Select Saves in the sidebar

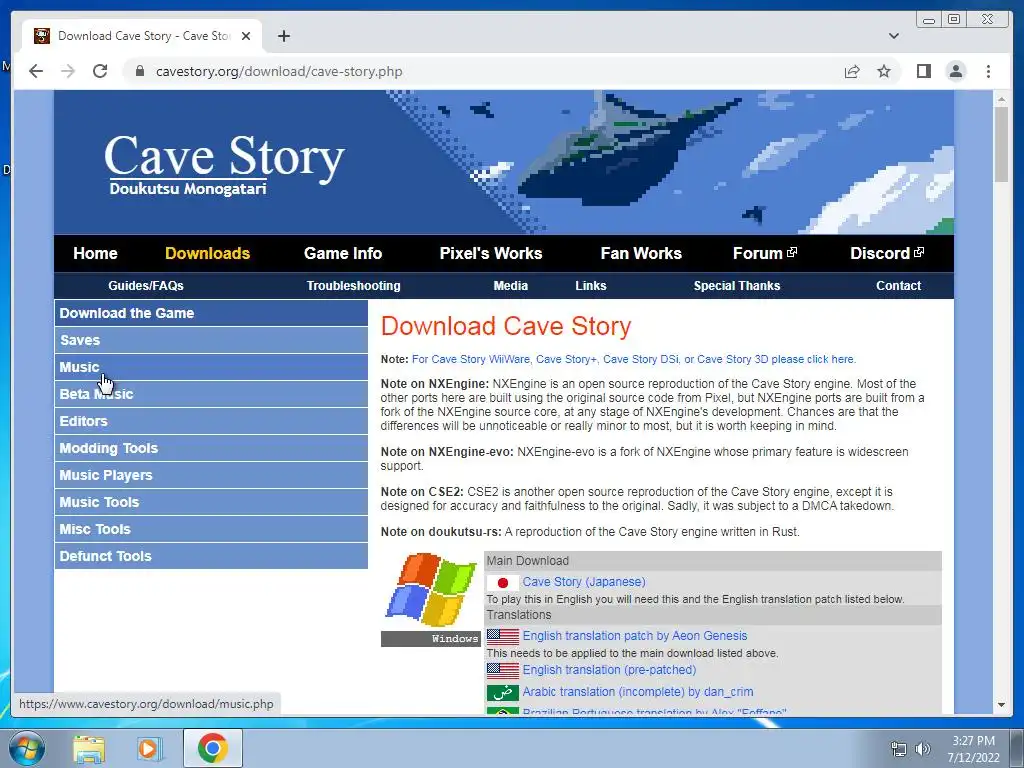tap(211, 340)
